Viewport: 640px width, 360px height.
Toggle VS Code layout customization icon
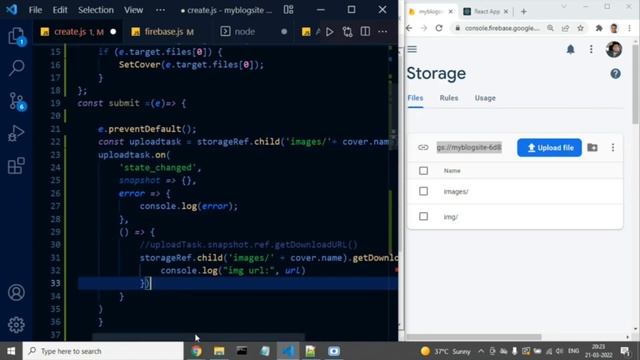point(289,10)
